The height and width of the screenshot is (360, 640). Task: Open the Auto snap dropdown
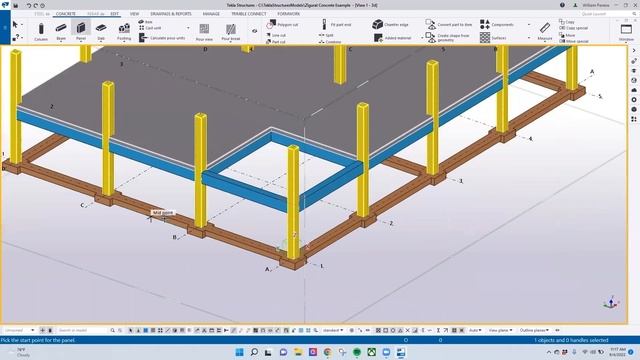click(x=475, y=330)
